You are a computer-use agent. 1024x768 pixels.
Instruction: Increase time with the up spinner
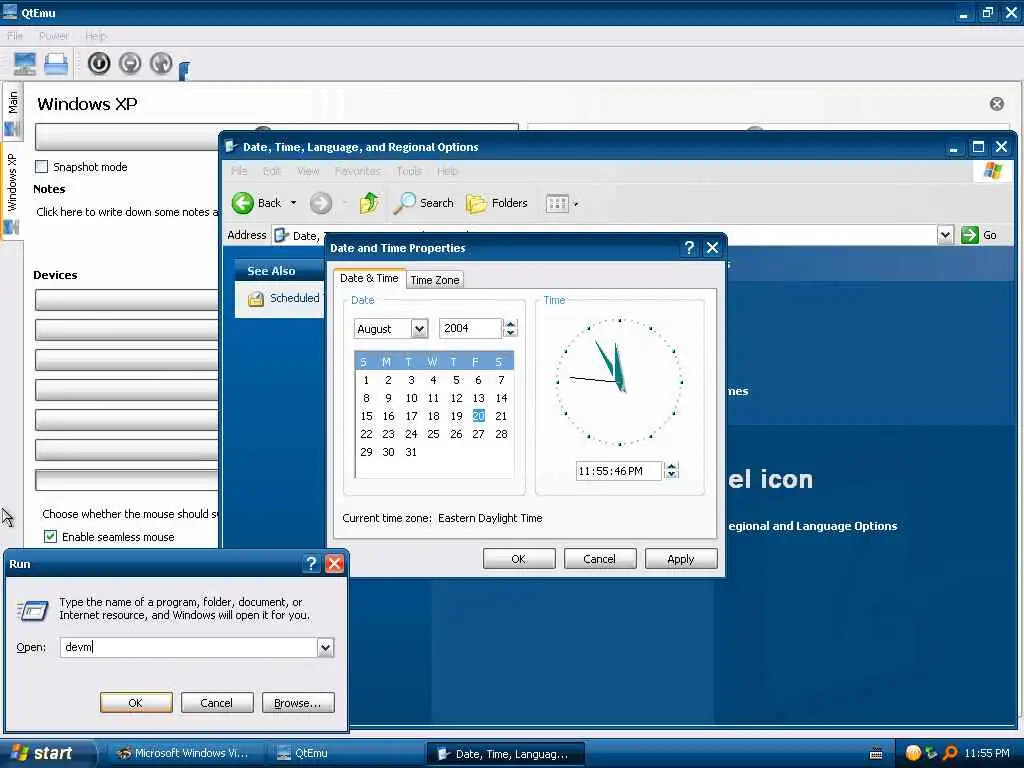pos(671,466)
